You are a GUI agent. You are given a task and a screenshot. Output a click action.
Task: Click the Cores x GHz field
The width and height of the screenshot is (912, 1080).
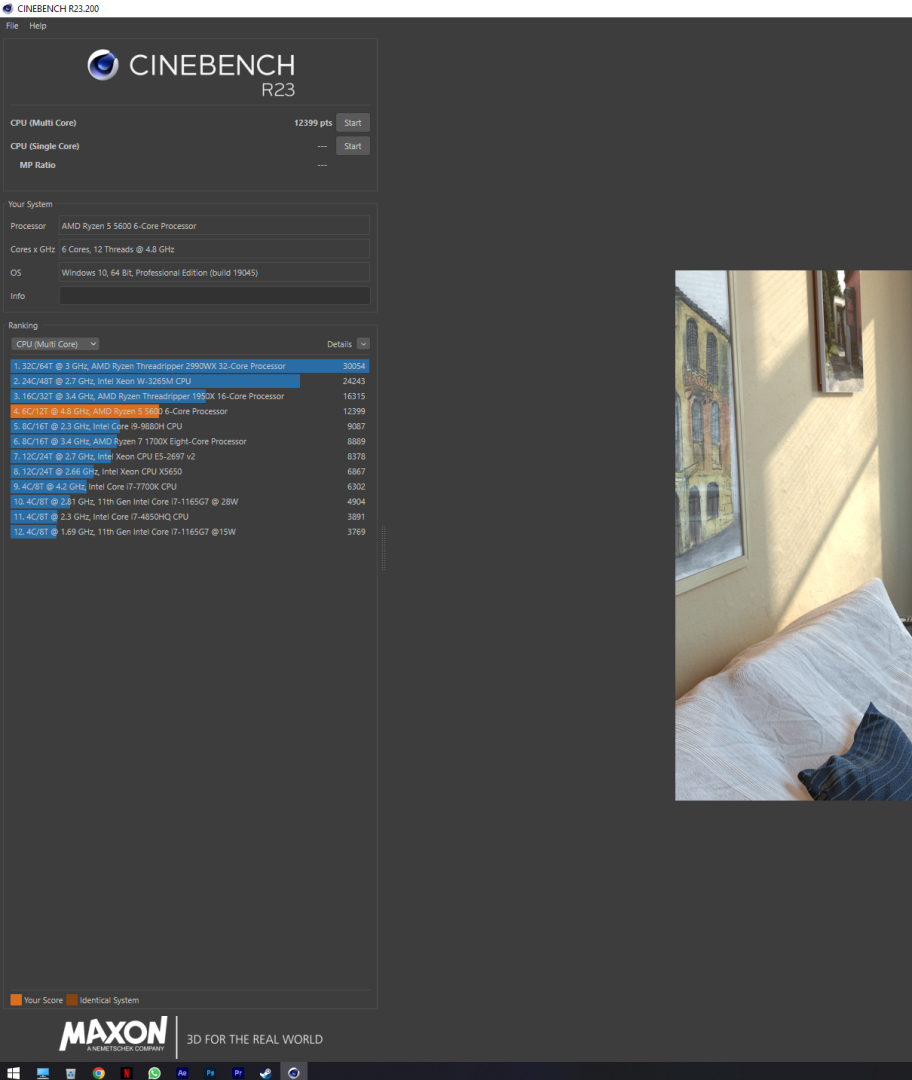pos(214,249)
